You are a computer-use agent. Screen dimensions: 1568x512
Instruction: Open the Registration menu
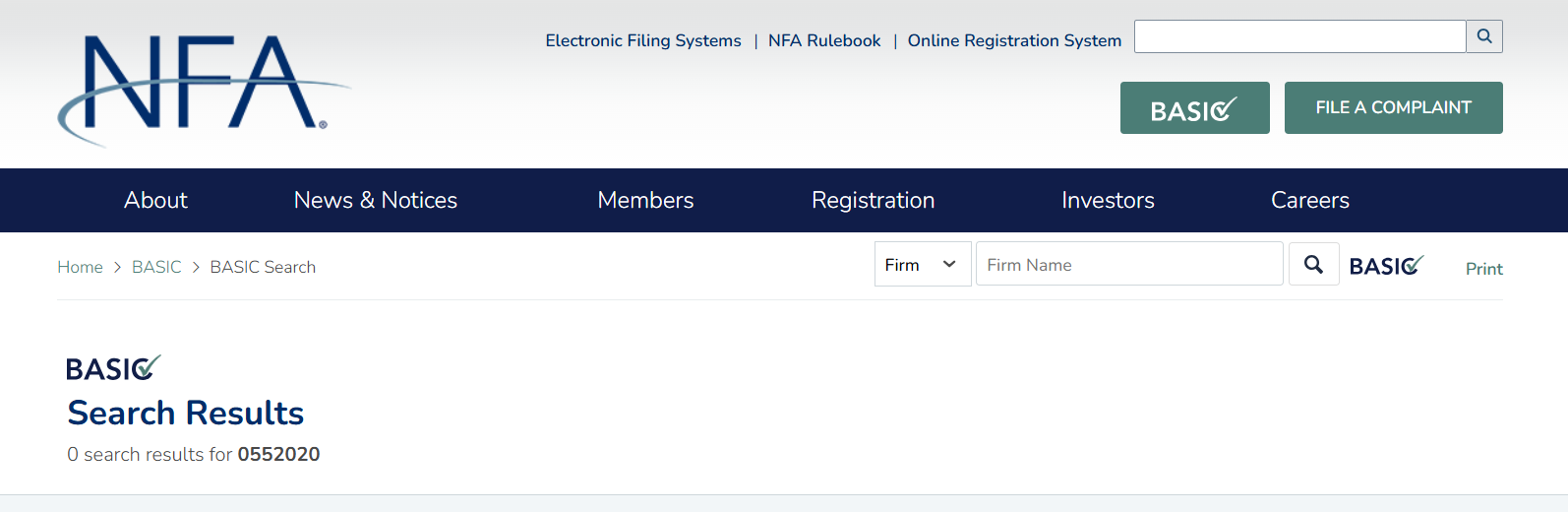[873, 200]
